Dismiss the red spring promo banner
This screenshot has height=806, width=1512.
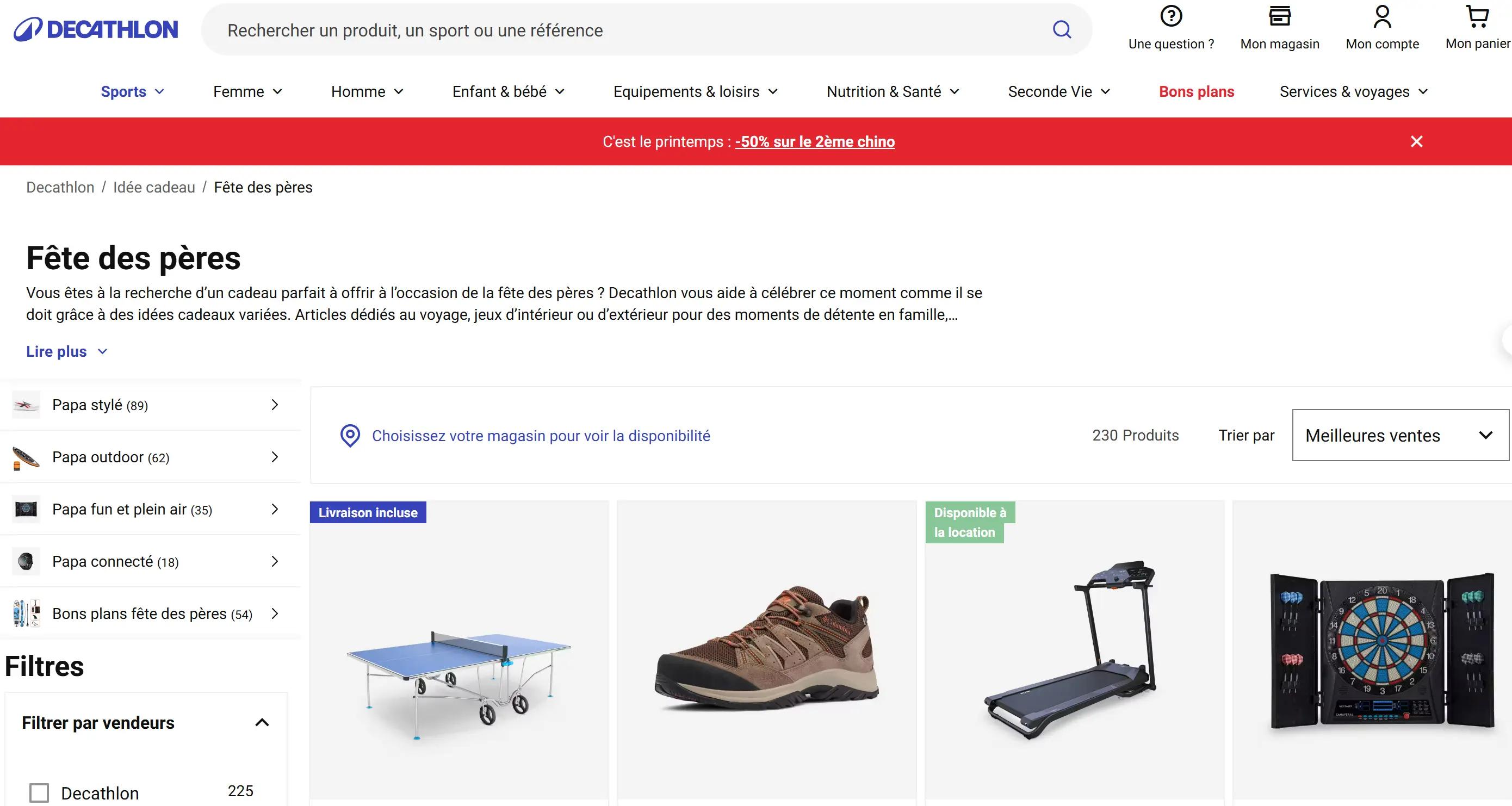1417,141
